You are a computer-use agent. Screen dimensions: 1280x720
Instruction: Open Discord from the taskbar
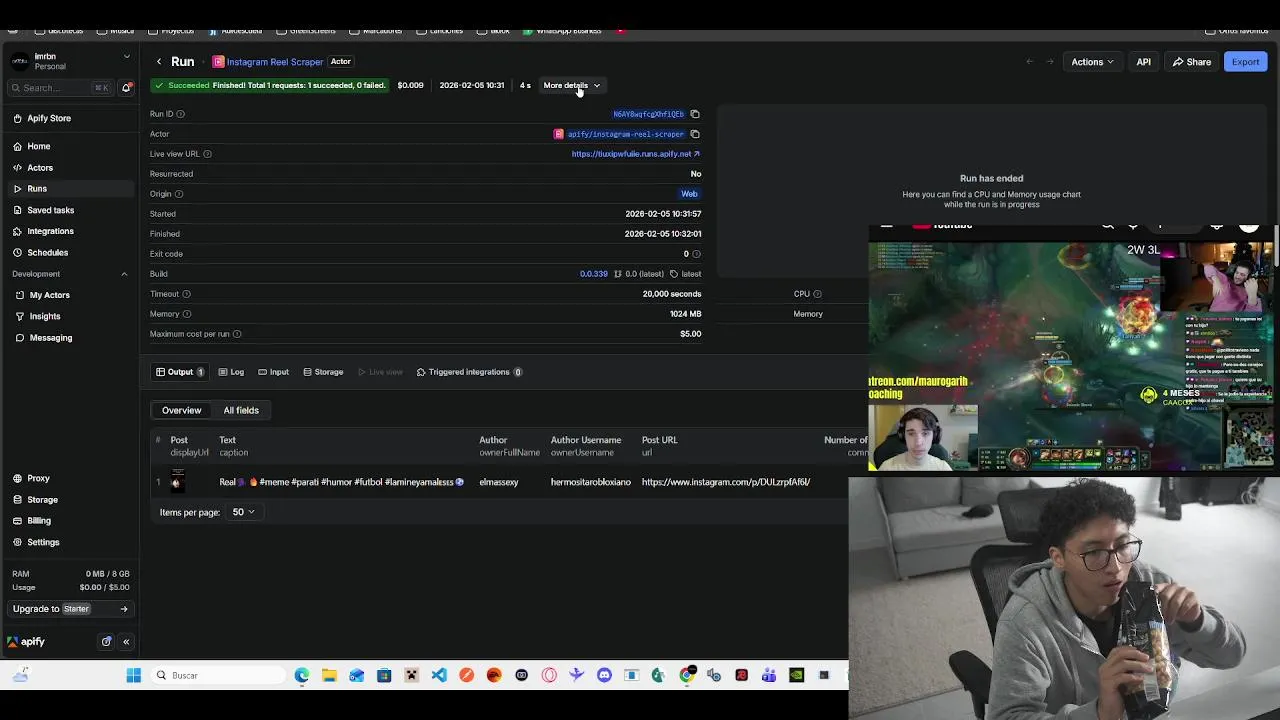[x=604, y=676]
